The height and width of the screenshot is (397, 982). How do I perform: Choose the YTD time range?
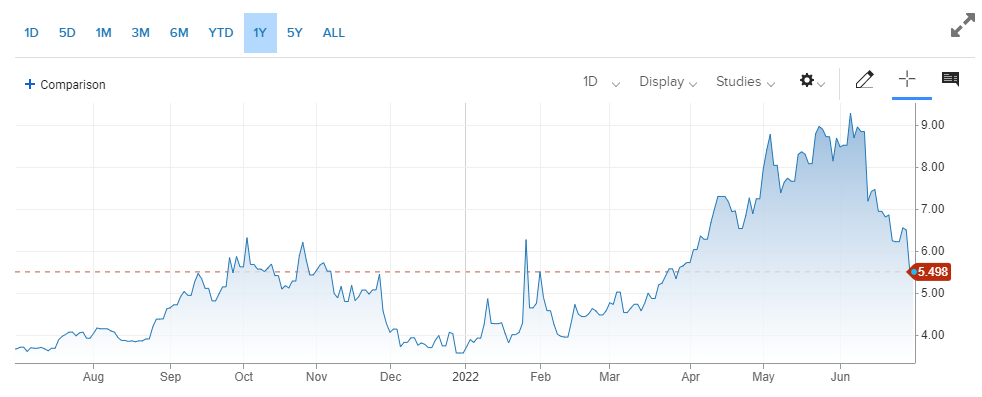point(220,33)
